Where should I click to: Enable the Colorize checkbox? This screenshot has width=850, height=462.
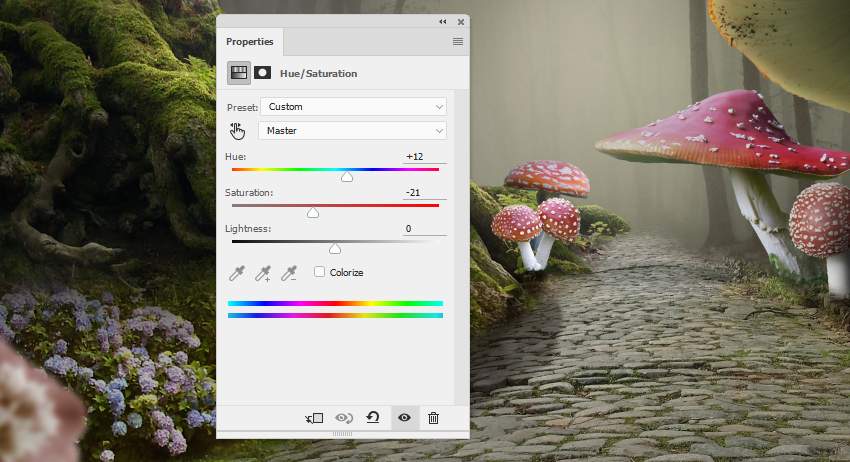(319, 272)
